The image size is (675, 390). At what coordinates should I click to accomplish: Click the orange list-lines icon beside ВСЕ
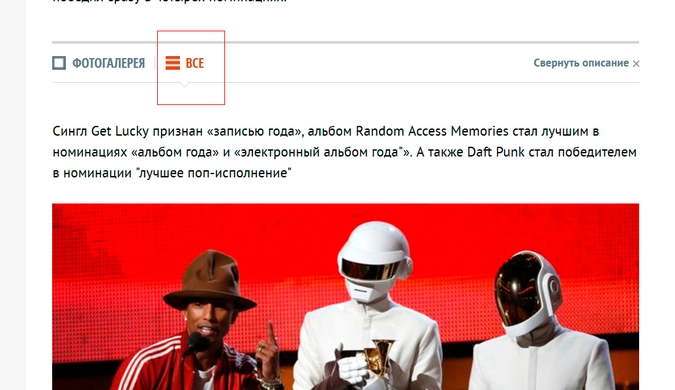point(173,63)
